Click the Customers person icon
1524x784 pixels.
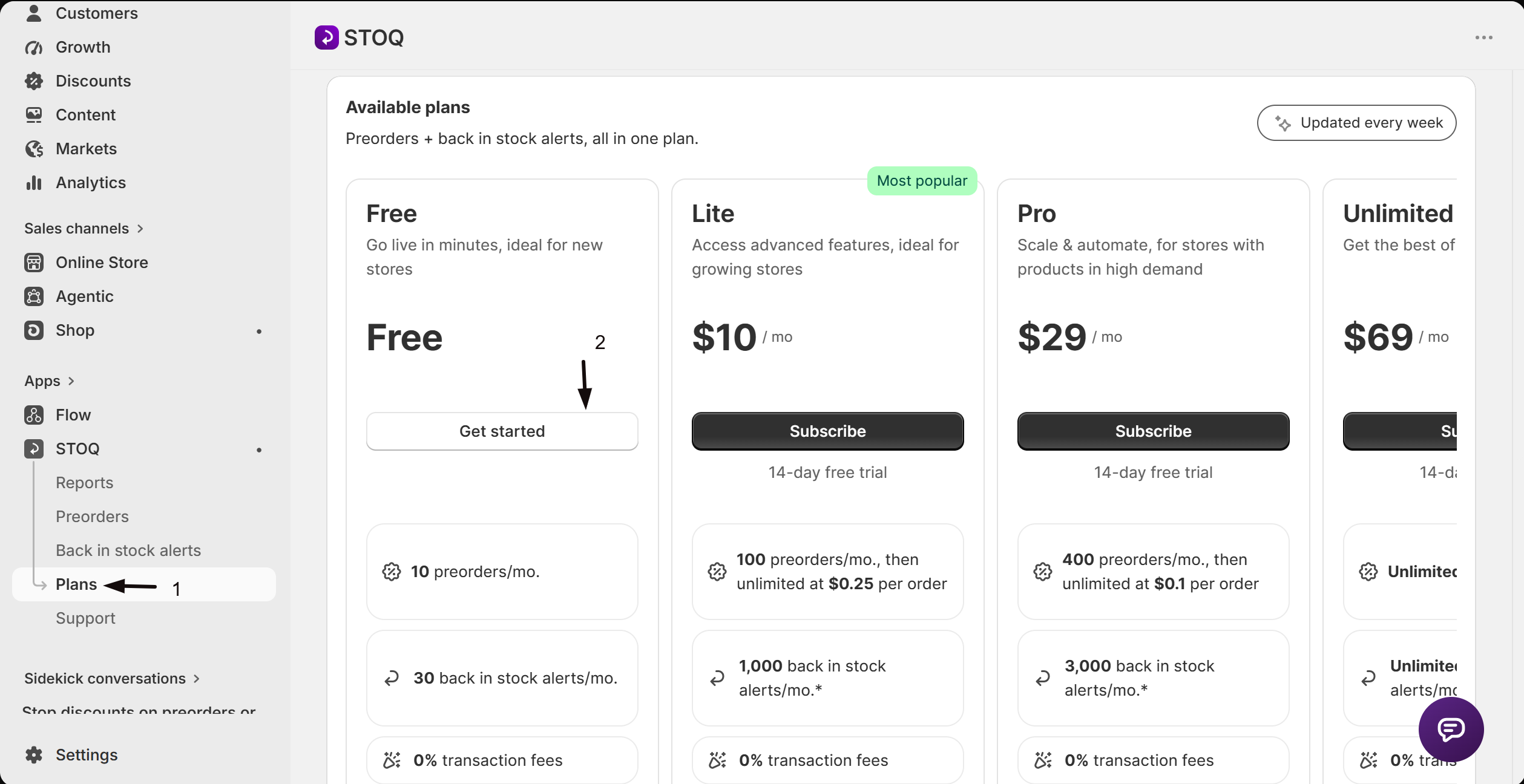tap(34, 13)
